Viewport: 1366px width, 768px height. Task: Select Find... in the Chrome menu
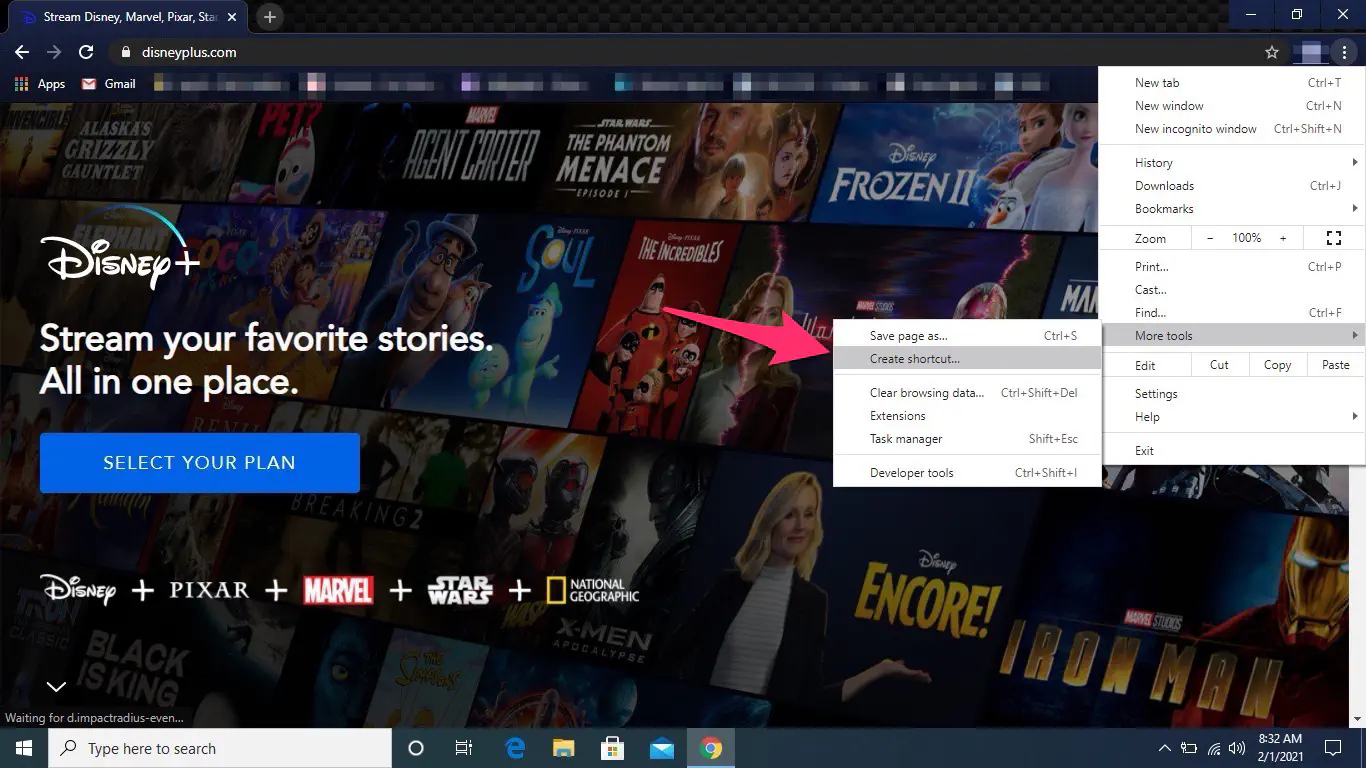[x=1232, y=313]
